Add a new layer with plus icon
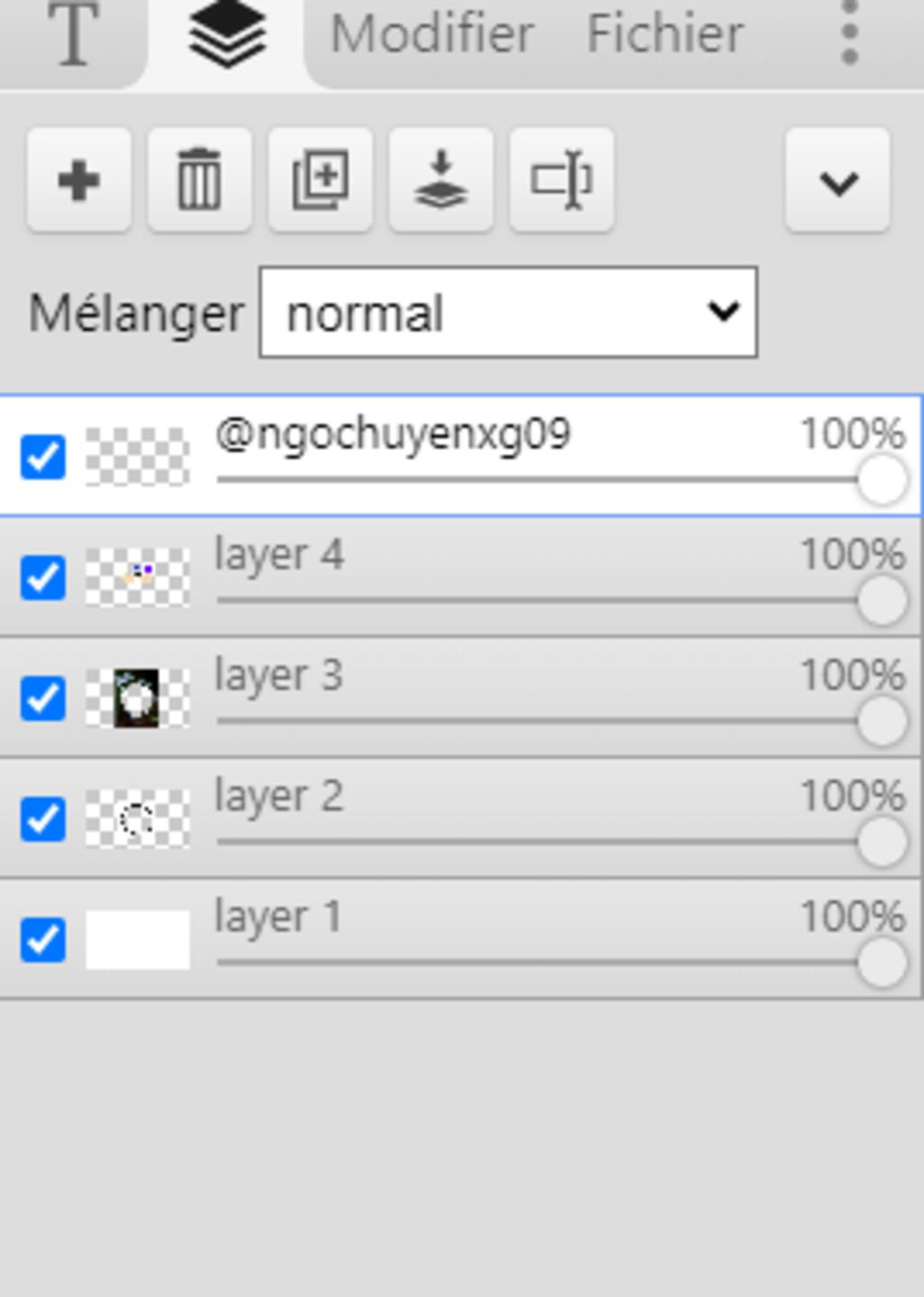924x1297 pixels. tap(79, 181)
